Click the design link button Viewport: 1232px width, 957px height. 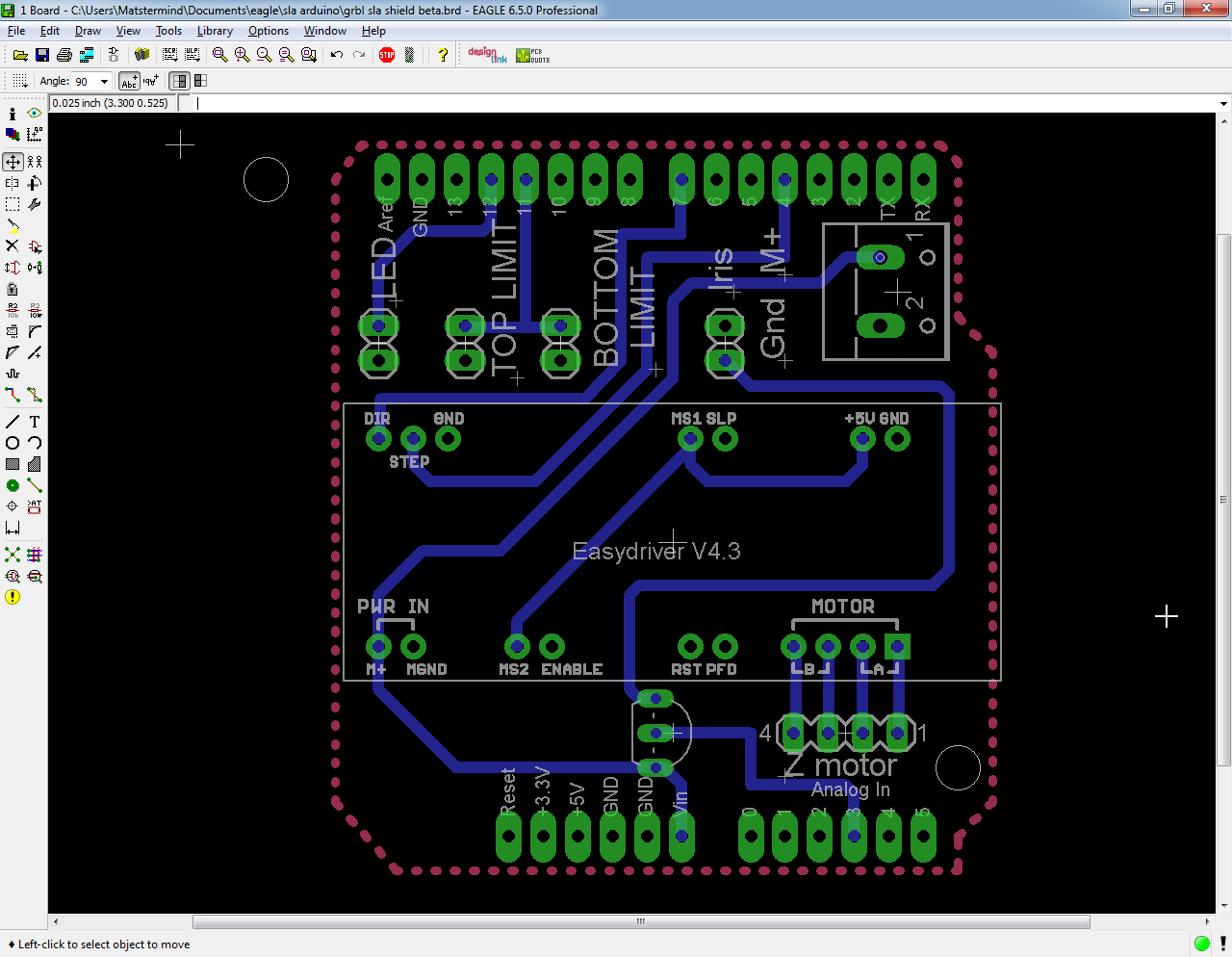[486, 55]
